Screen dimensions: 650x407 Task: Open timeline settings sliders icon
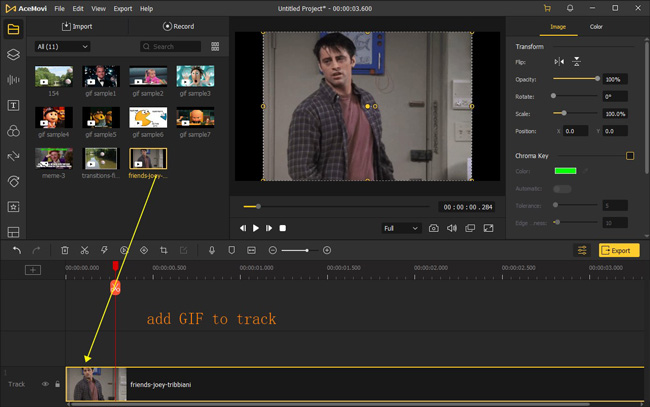tap(582, 250)
